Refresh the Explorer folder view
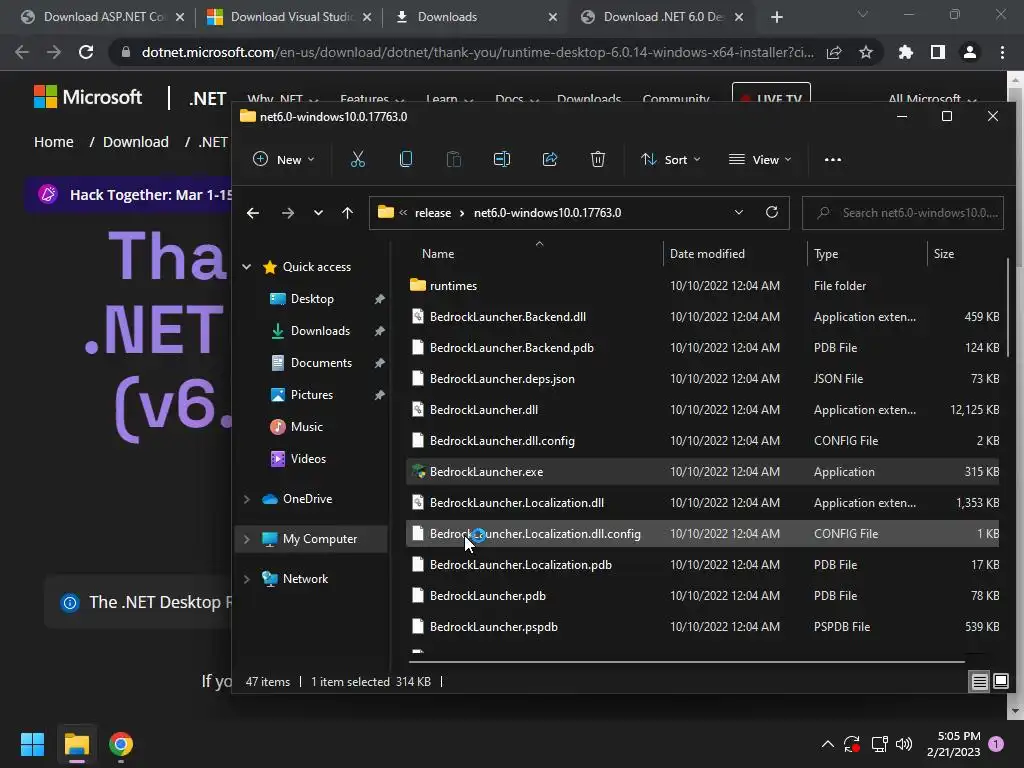Viewport: 1024px width, 768px height. point(772,212)
